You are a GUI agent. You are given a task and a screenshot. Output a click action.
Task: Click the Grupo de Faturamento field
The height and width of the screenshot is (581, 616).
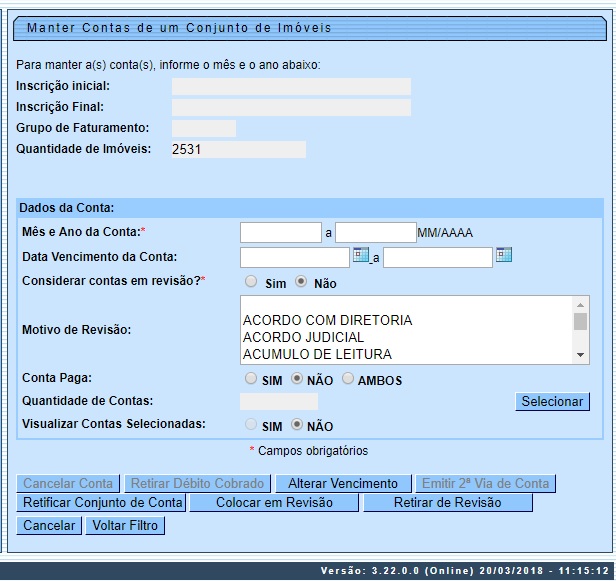(x=204, y=128)
